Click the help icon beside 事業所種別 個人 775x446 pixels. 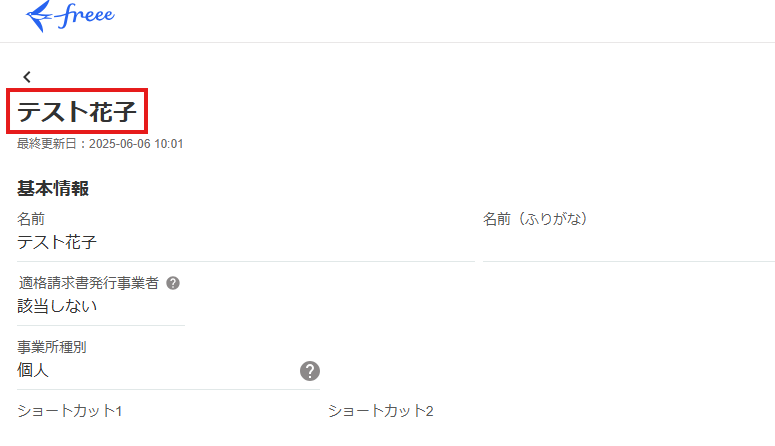click(310, 371)
